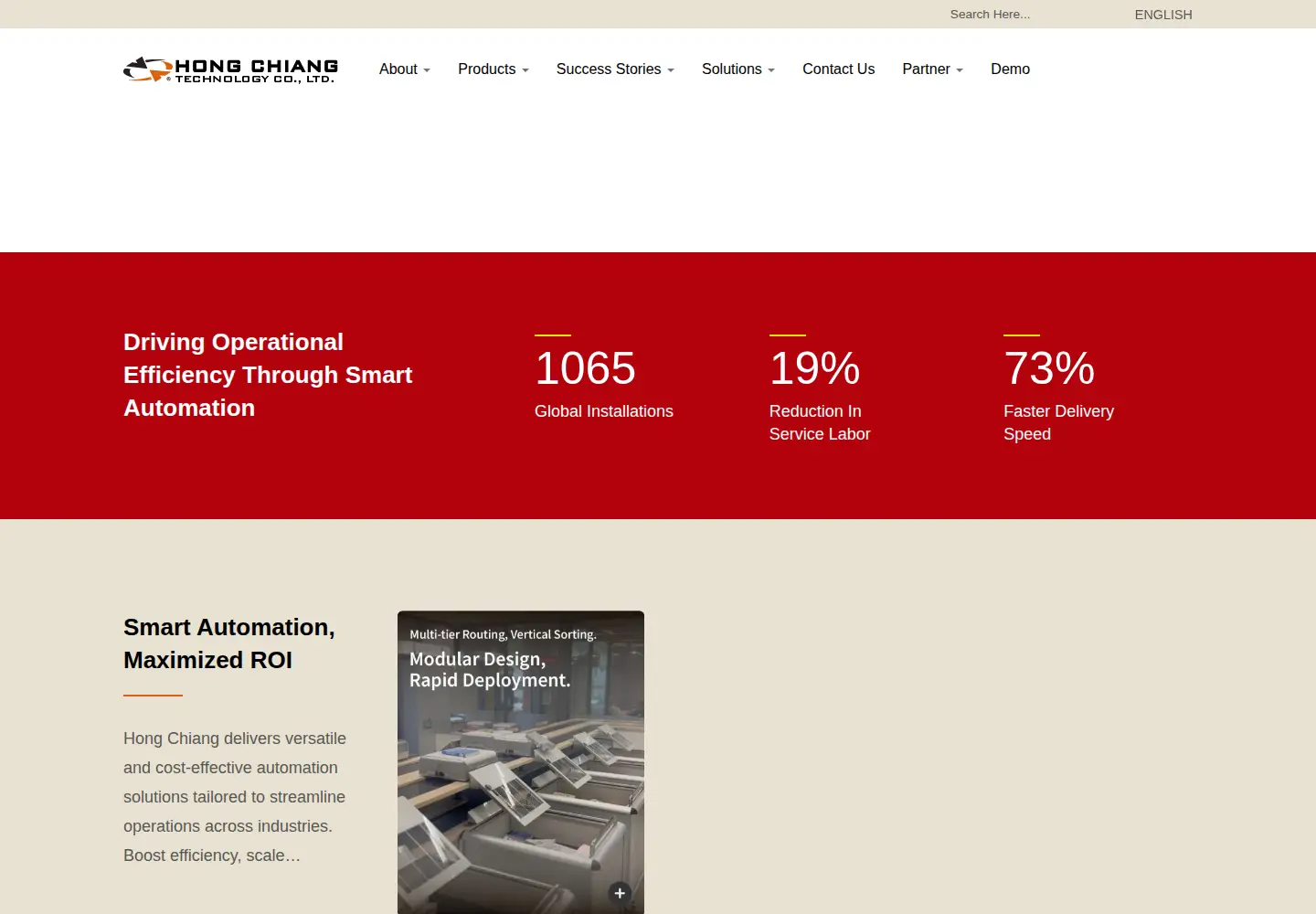
Task: Expand the Solutions dropdown menu
Action: click(x=738, y=69)
